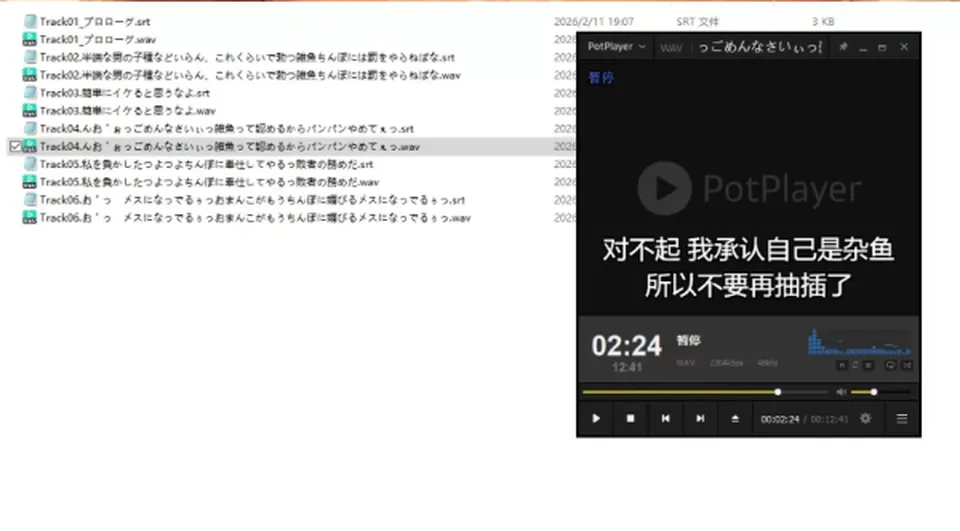Select the Track06 .srt file name
The height and width of the screenshot is (531, 960).
coord(252,200)
